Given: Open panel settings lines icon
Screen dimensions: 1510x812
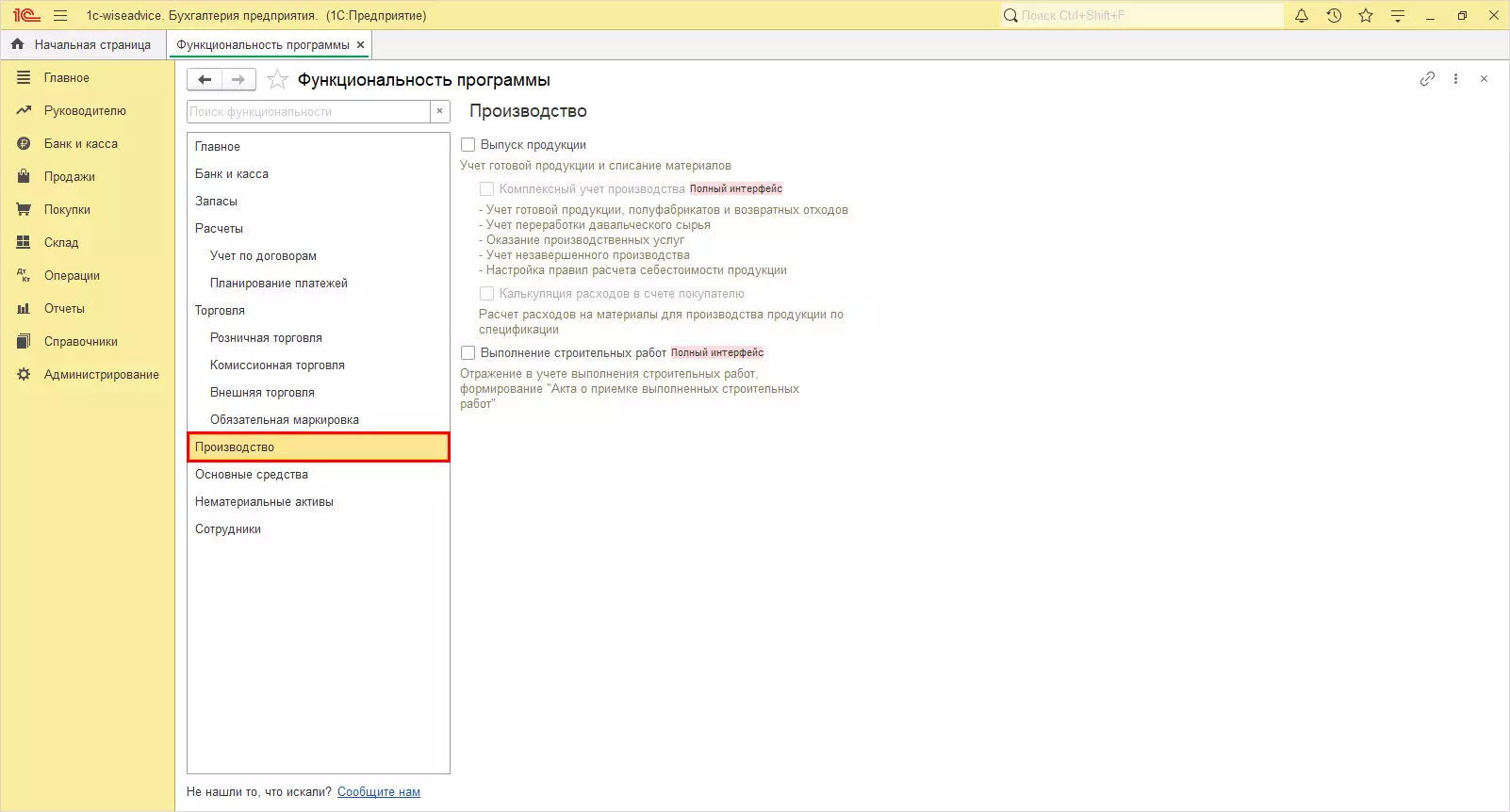Looking at the screenshot, I should (x=1398, y=15).
